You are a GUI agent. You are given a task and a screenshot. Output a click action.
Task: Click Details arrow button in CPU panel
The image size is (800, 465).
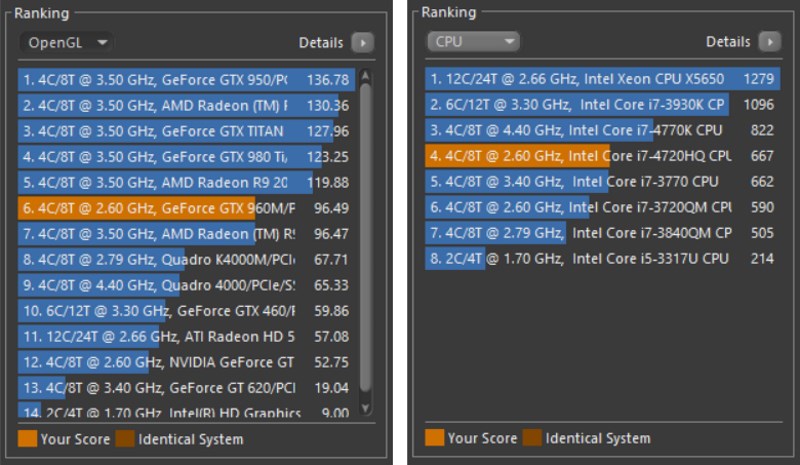tap(770, 42)
